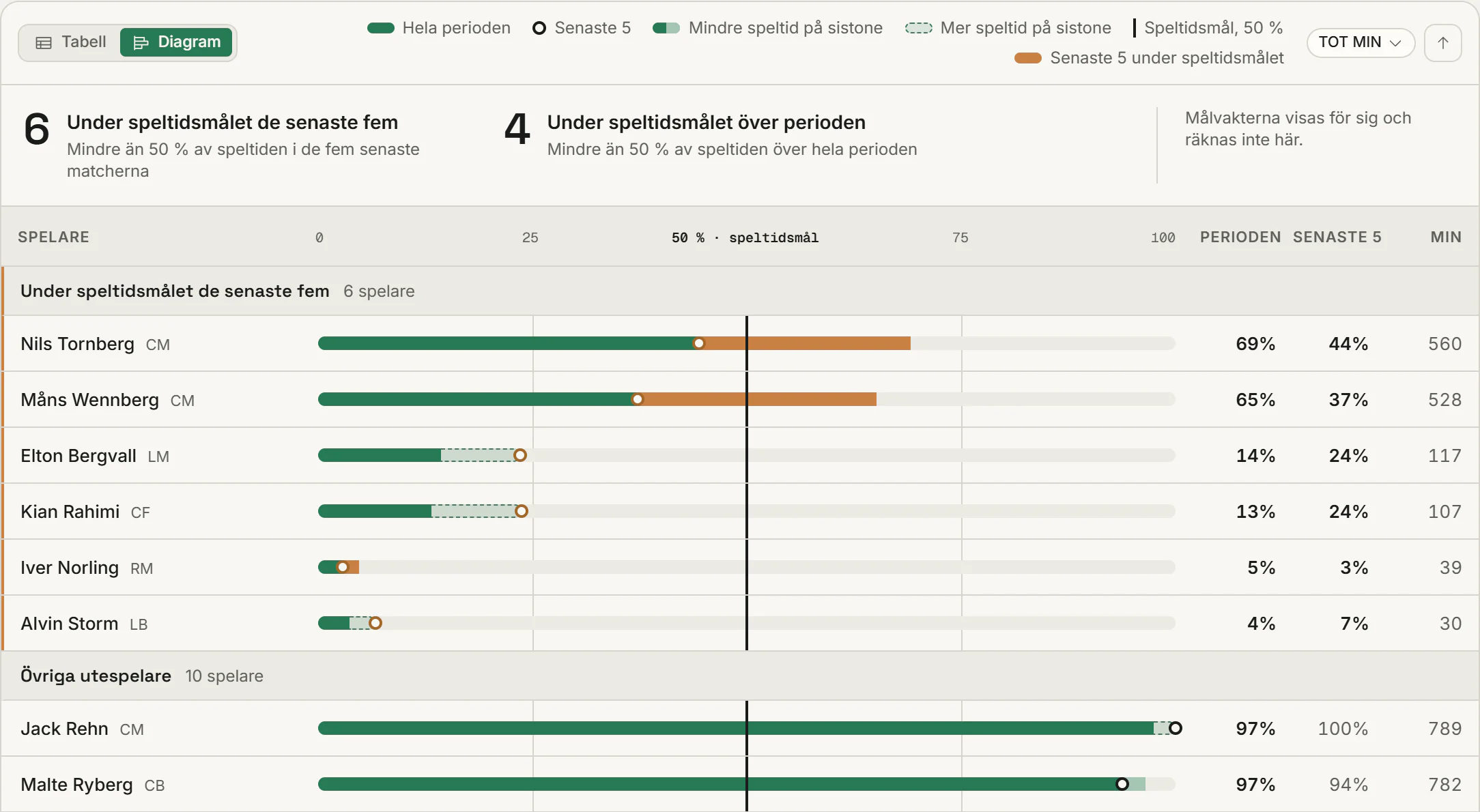The height and width of the screenshot is (812, 1480).
Task: Open the TOT MIN sort dropdown
Action: point(1360,42)
